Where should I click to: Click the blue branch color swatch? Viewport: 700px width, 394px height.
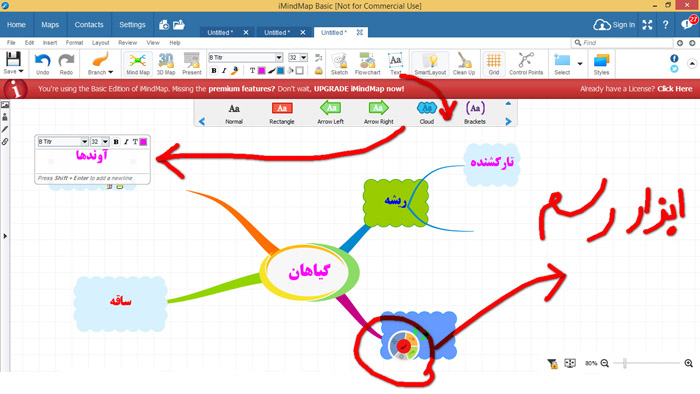click(281, 71)
